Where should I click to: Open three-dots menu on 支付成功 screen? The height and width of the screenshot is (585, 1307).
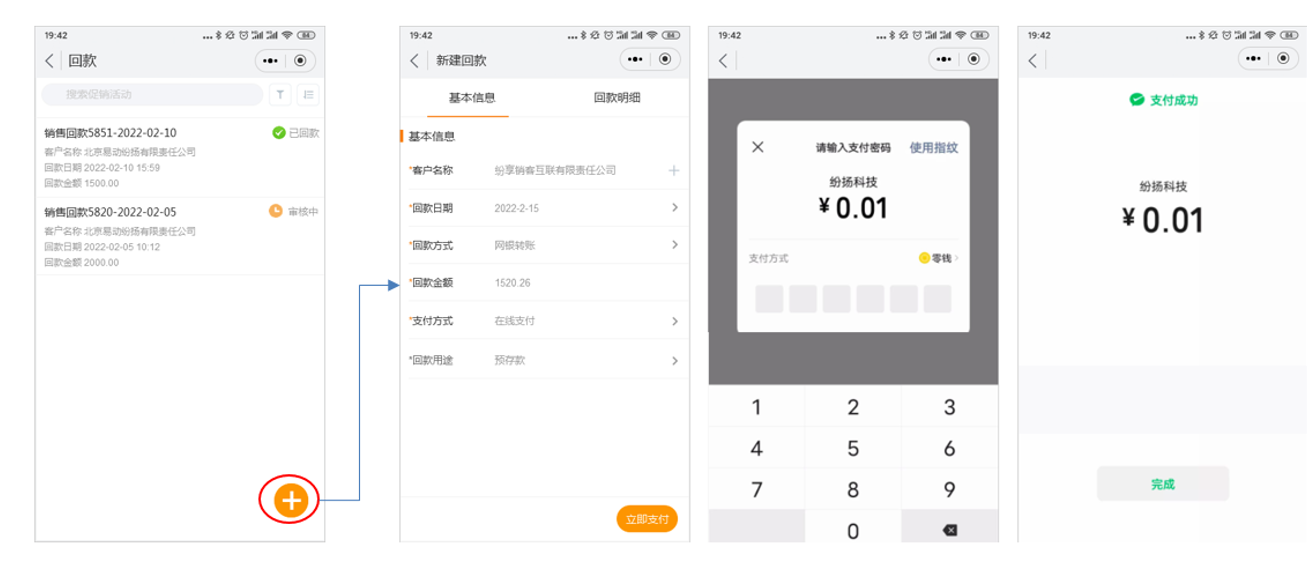(x=1253, y=60)
